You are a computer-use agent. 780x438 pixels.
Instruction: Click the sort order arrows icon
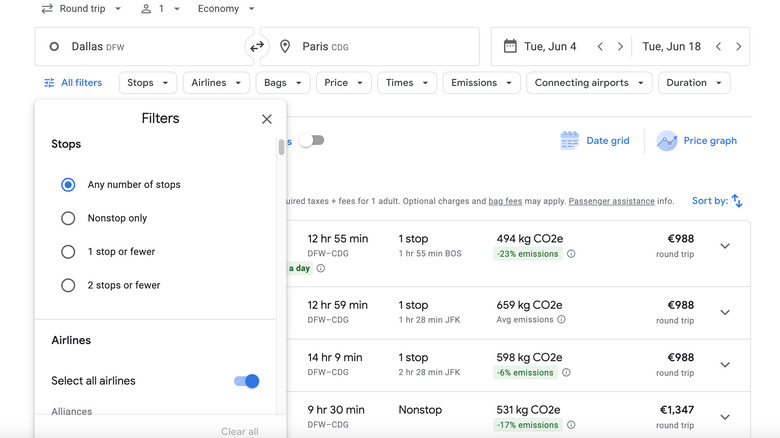pos(737,201)
